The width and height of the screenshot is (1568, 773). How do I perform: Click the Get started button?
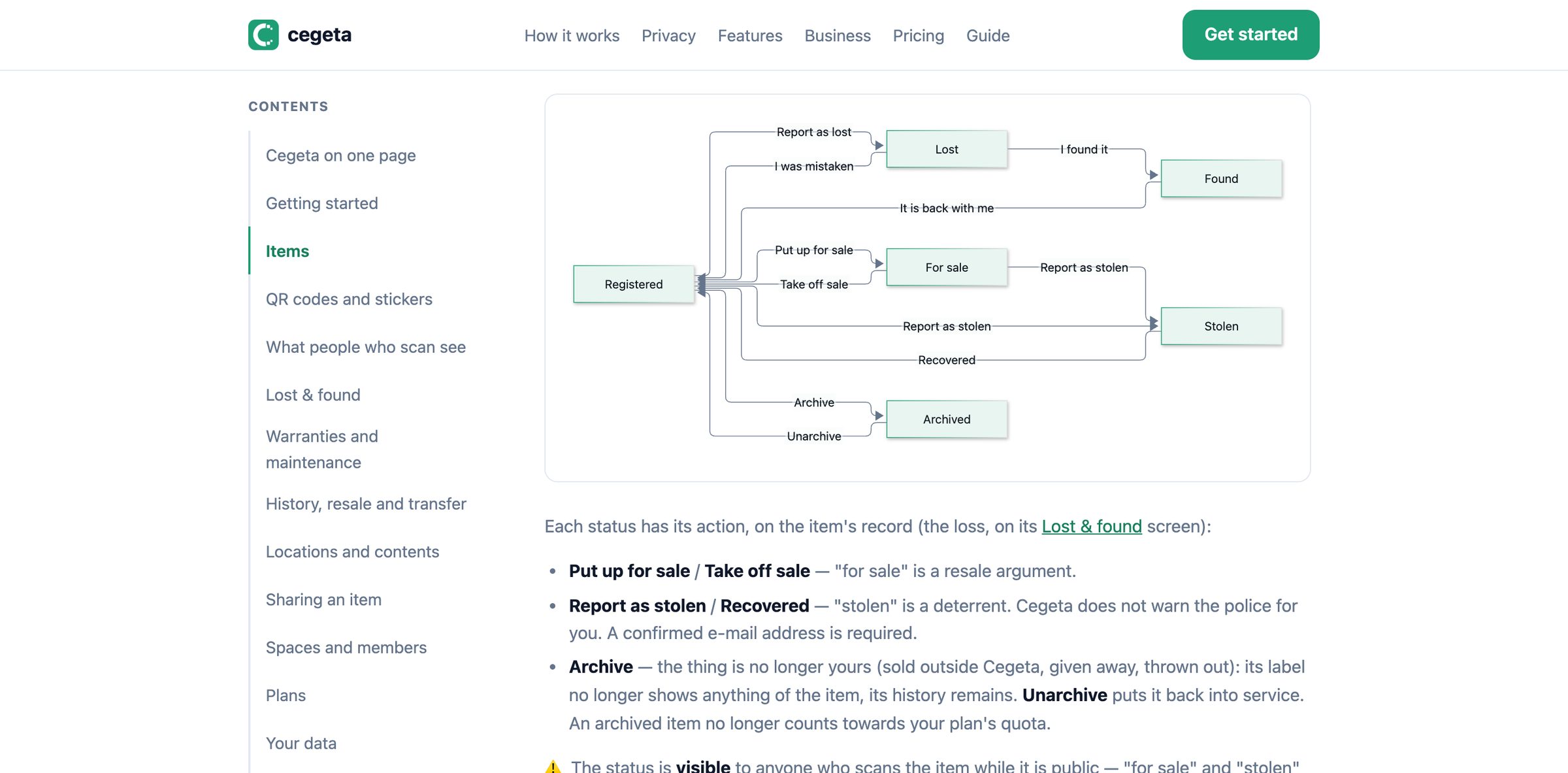coord(1250,35)
